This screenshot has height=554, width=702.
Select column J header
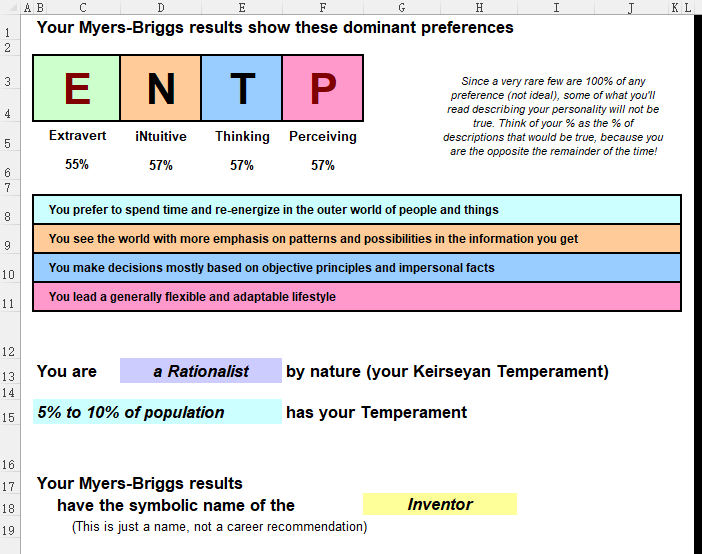(631, 8)
